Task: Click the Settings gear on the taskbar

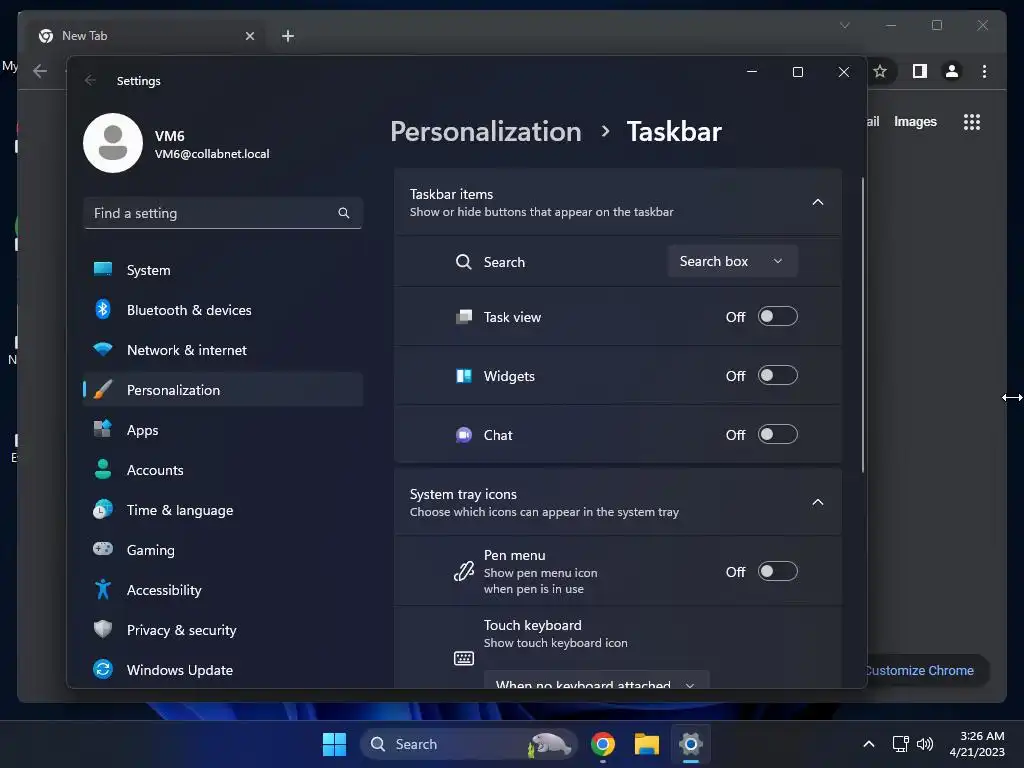Action: pos(690,744)
